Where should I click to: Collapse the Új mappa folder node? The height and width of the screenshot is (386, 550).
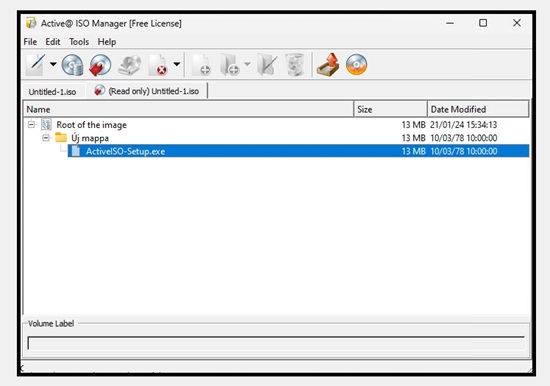point(46,138)
